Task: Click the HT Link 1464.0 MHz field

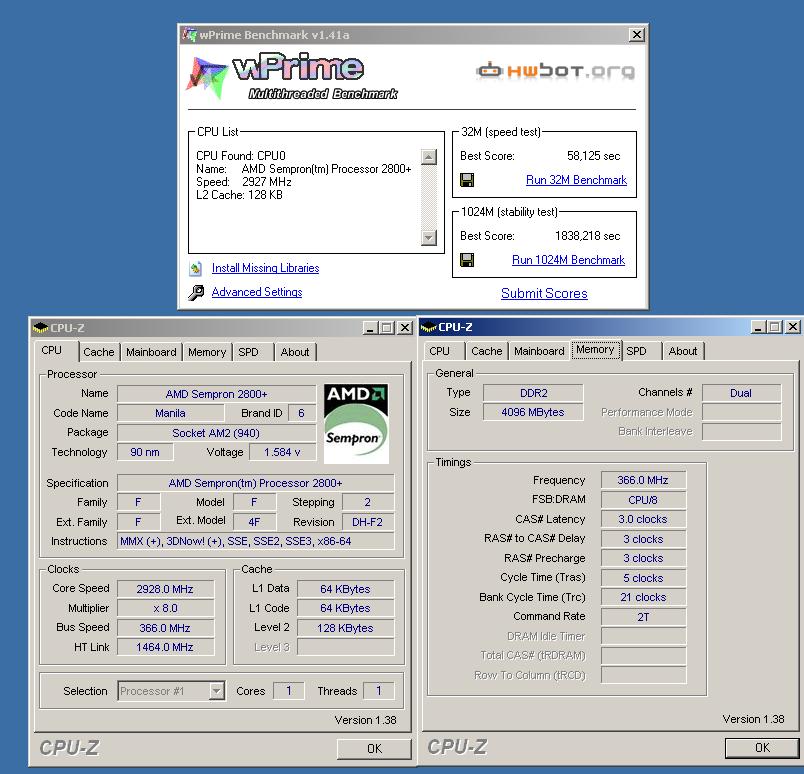Action: tap(165, 647)
